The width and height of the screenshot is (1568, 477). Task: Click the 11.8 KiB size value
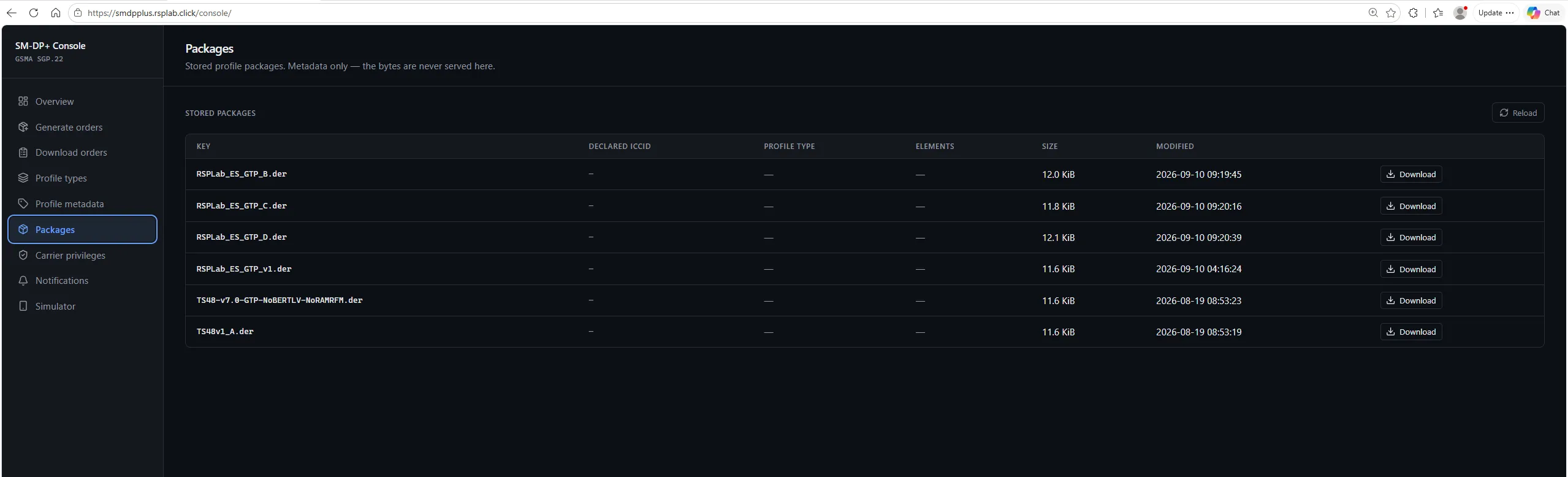tap(1059, 207)
